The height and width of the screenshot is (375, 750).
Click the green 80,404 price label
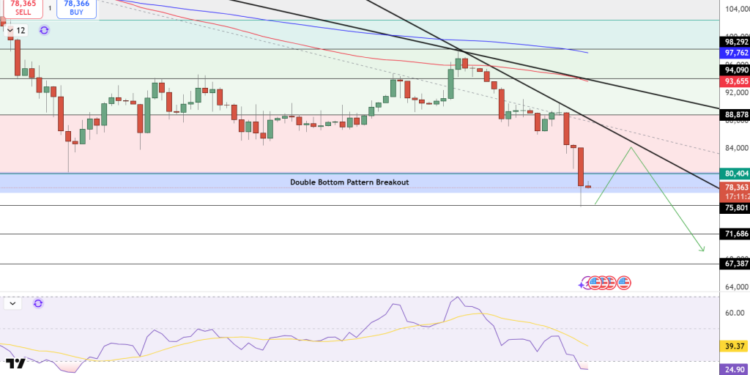[x=736, y=173]
